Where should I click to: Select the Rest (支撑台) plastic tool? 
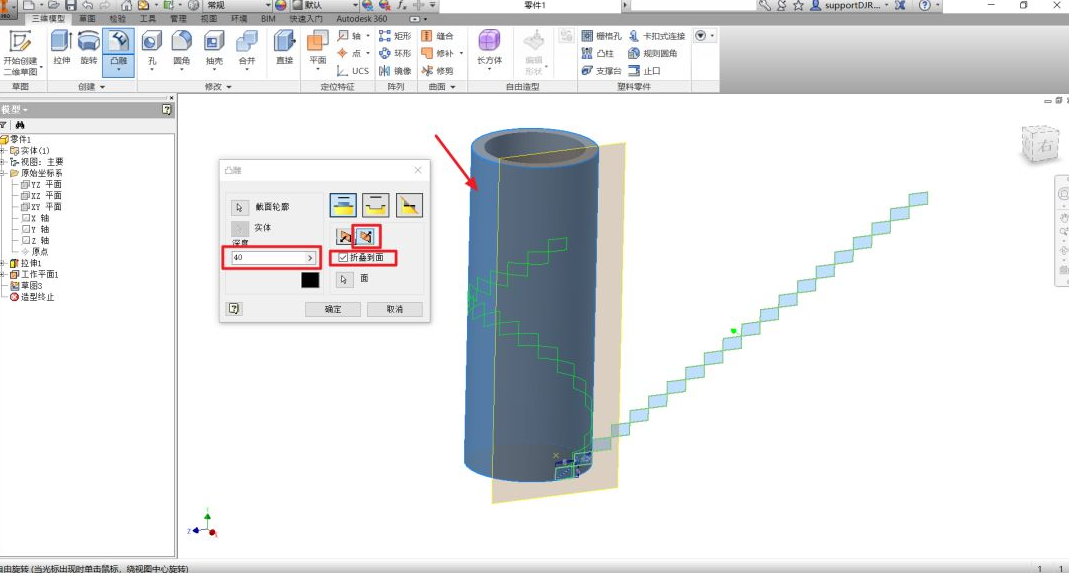[601, 71]
